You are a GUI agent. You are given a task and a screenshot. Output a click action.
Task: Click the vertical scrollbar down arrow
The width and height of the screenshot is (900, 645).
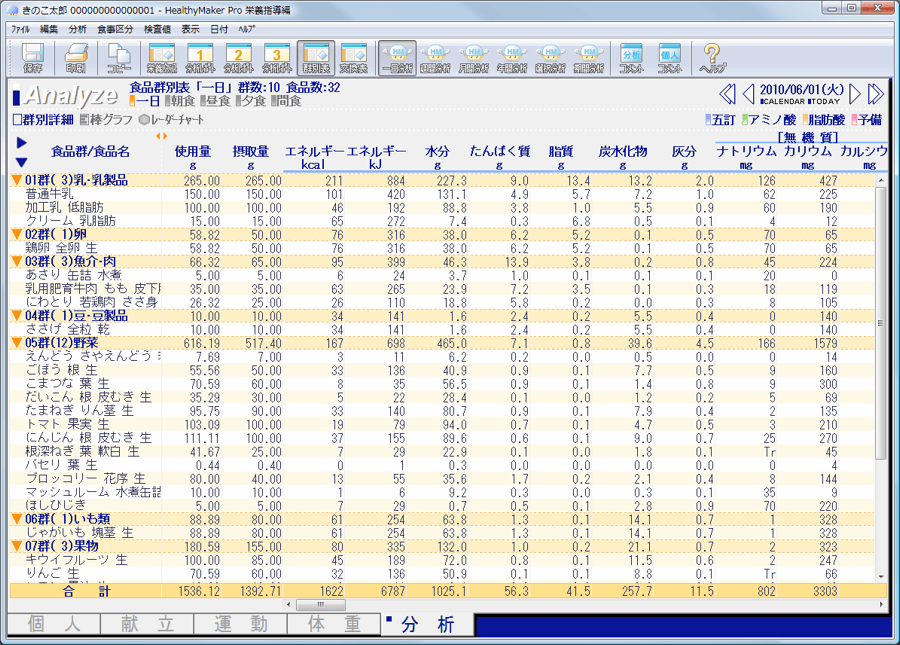[880, 577]
